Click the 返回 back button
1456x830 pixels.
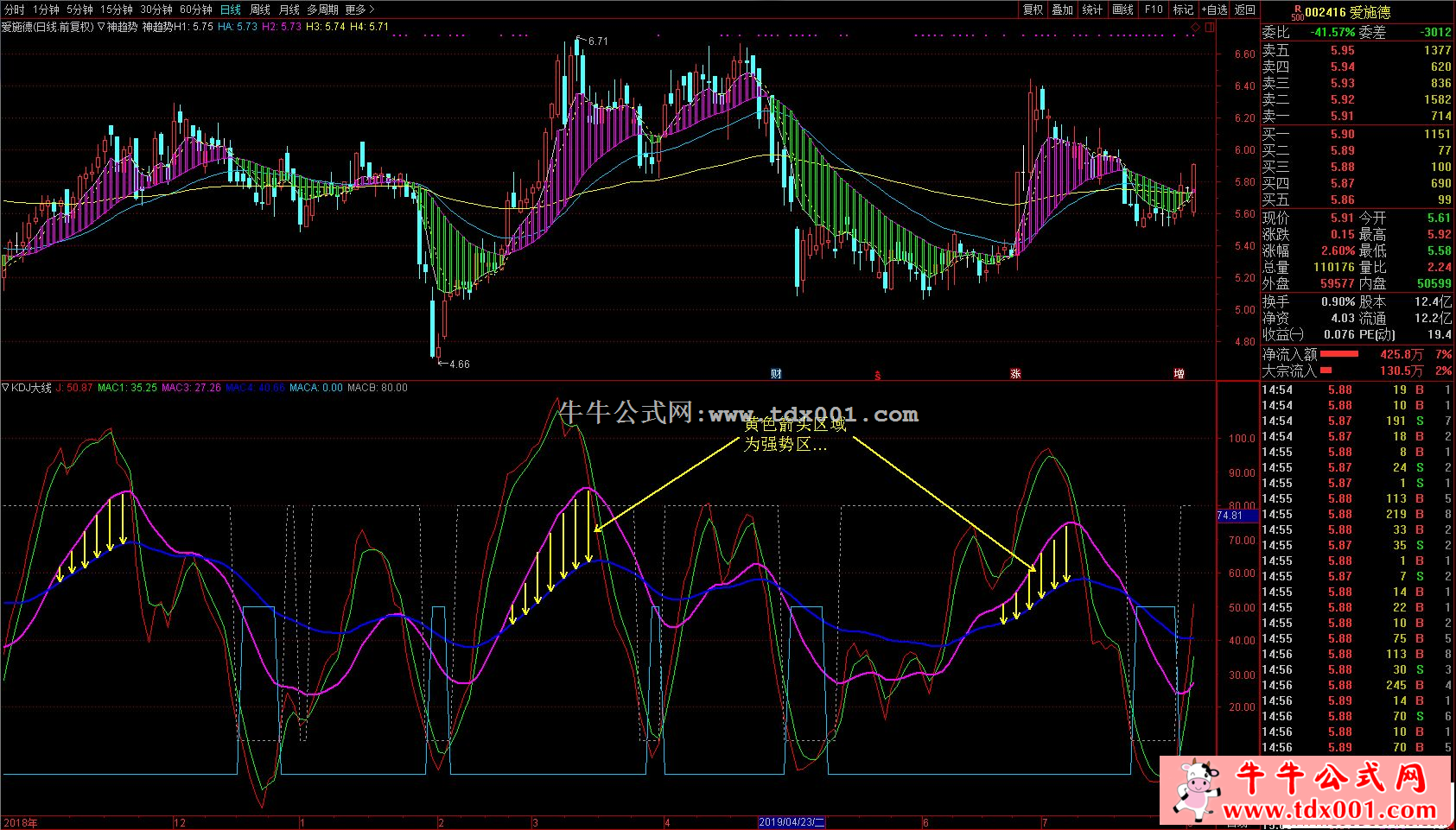point(1245,10)
